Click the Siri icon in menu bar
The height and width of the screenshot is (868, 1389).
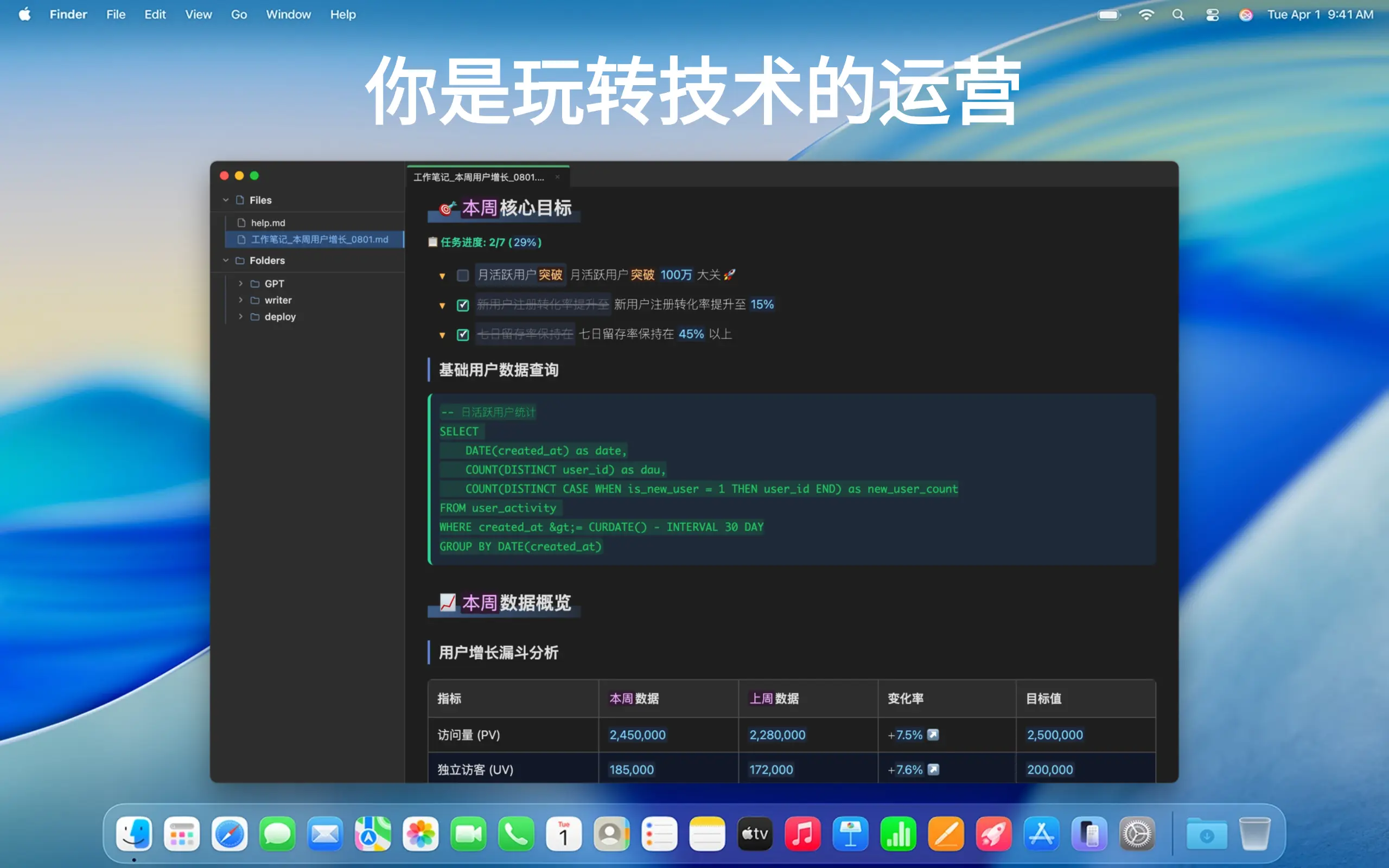click(x=1245, y=15)
